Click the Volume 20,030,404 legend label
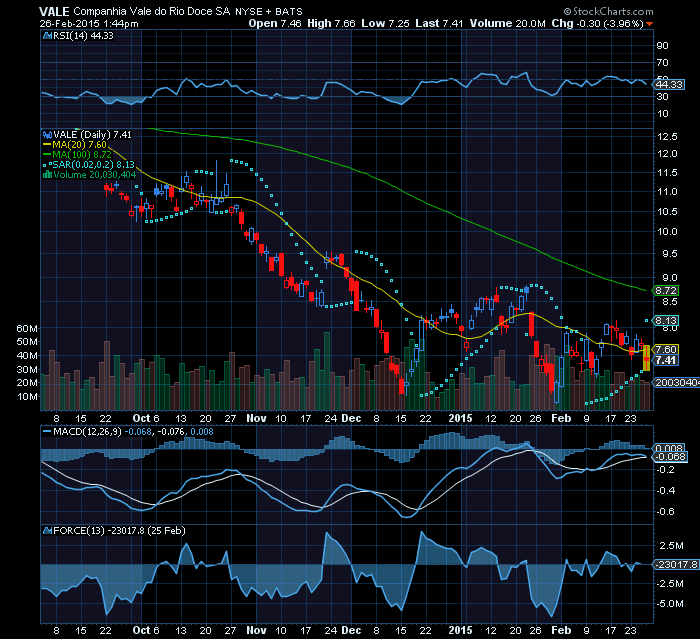700x639 pixels. [94, 175]
